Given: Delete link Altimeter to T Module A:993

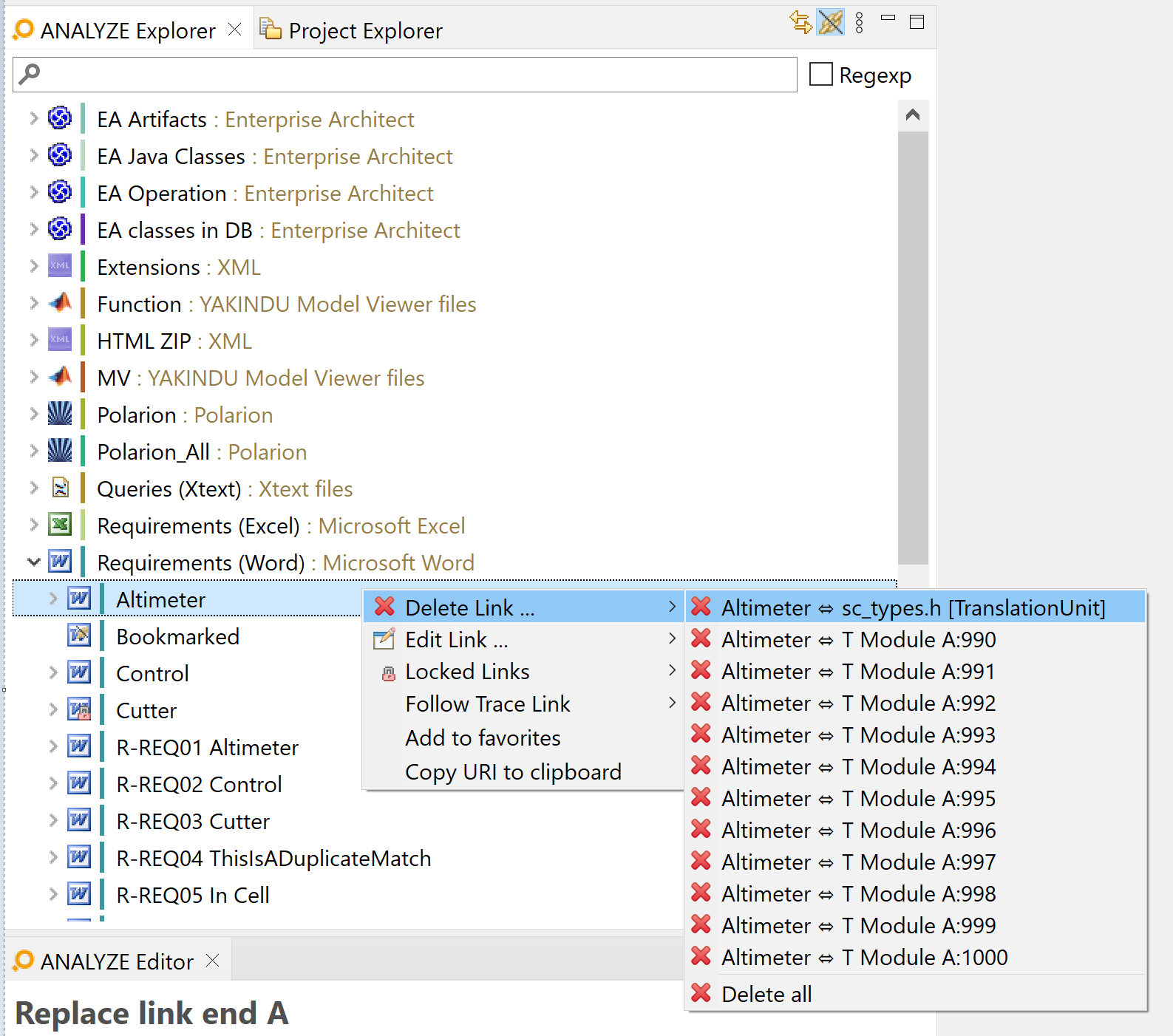Looking at the screenshot, I should click(916, 735).
